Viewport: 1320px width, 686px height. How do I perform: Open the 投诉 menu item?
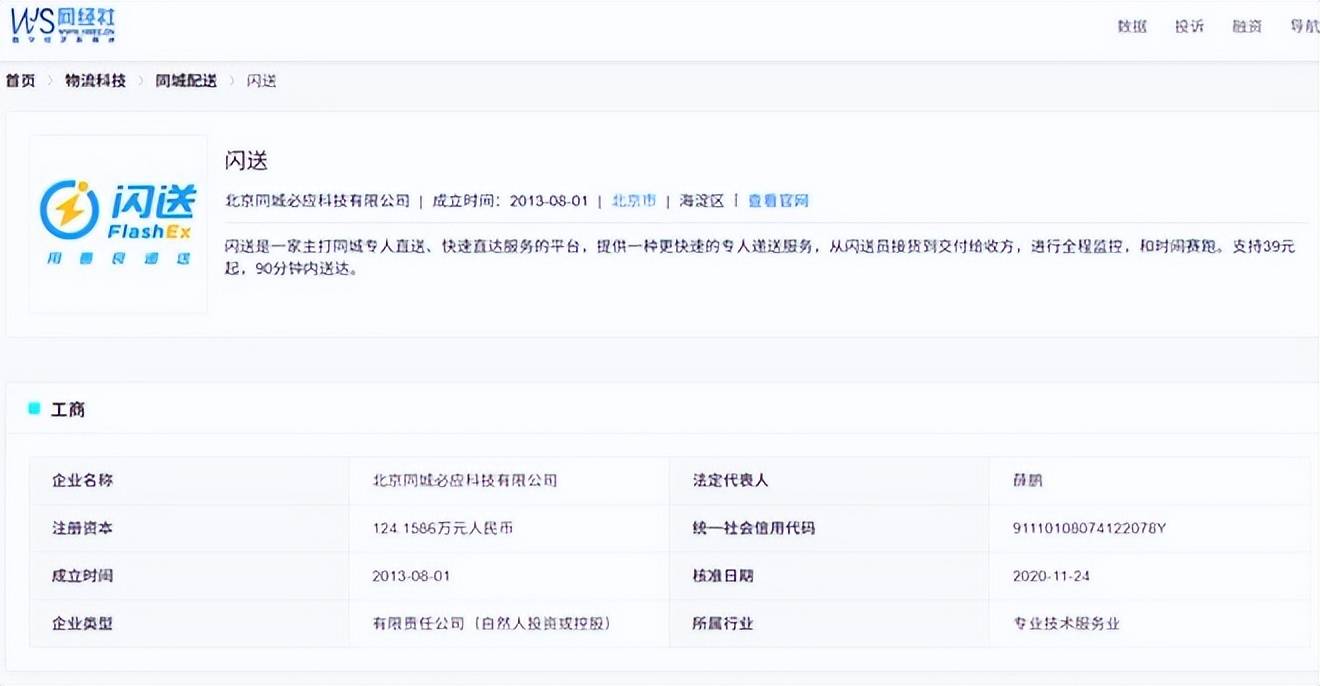(x=1189, y=27)
